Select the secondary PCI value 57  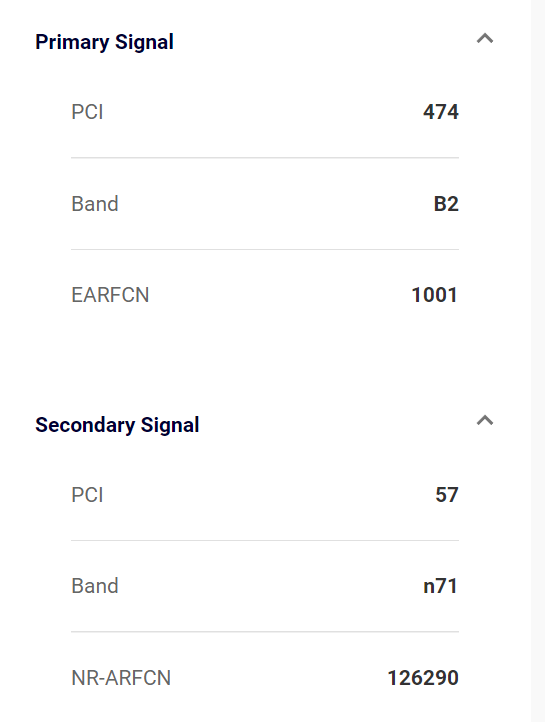coord(447,495)
